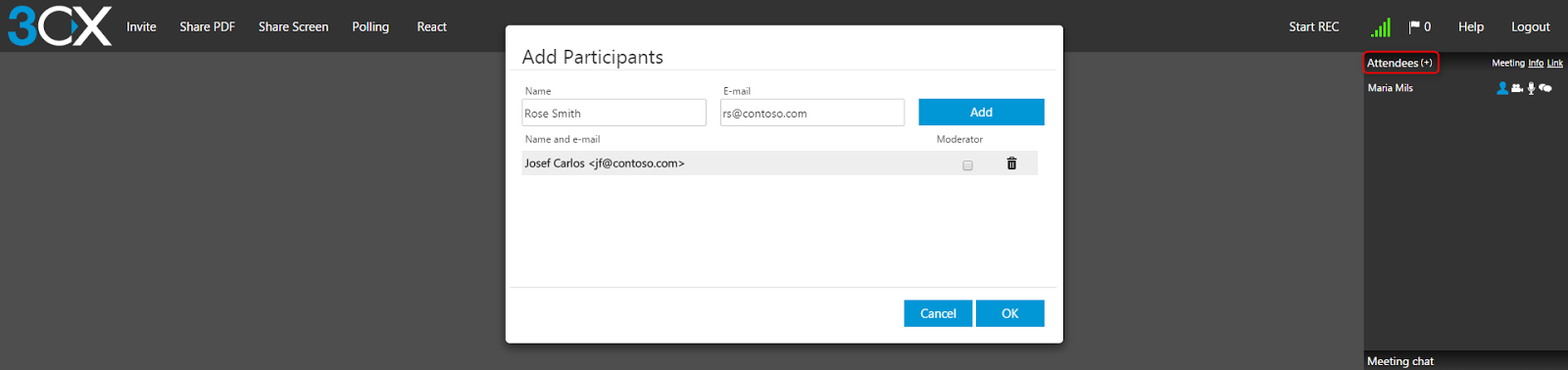Viewport: 1568px width, 370px height.
Task: Focus the E-mail field with rs@contoso.com
Action: (x=812, y=113)
